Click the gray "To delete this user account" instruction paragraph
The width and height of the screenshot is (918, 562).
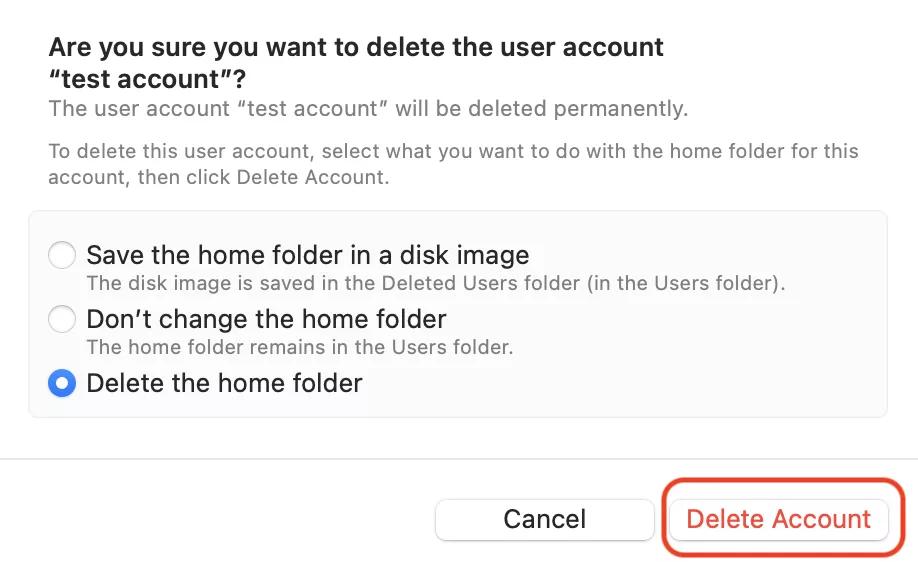click(452, 153)
